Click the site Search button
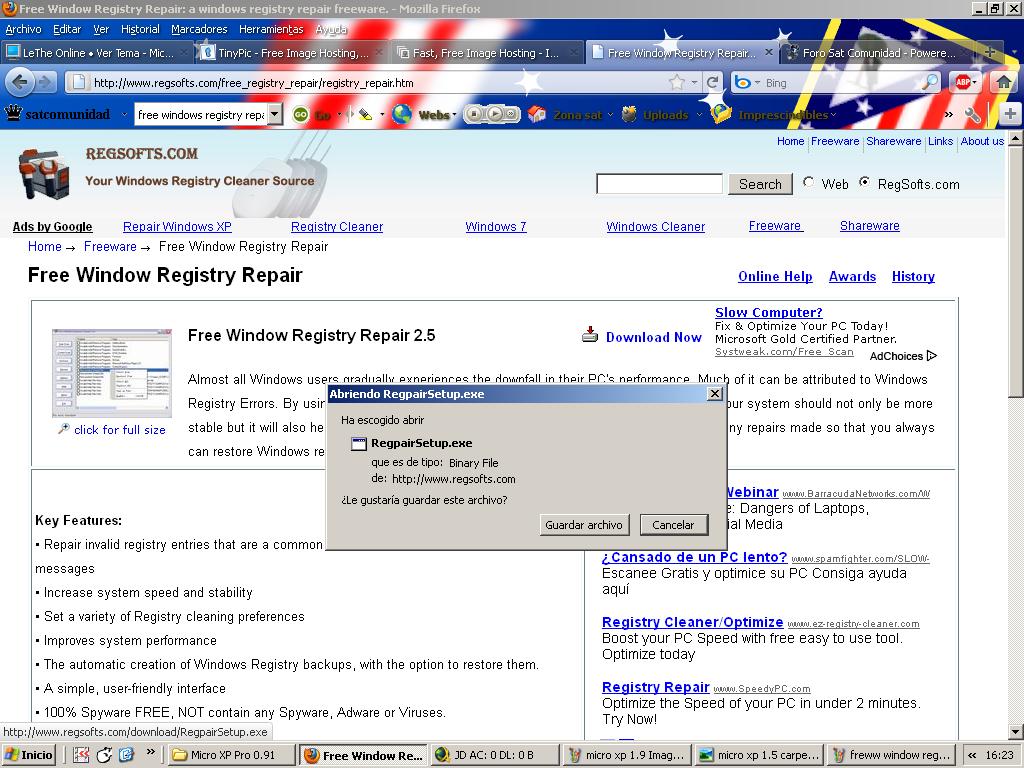Screen dimensions: 1024x768 (x=760, y=184)
